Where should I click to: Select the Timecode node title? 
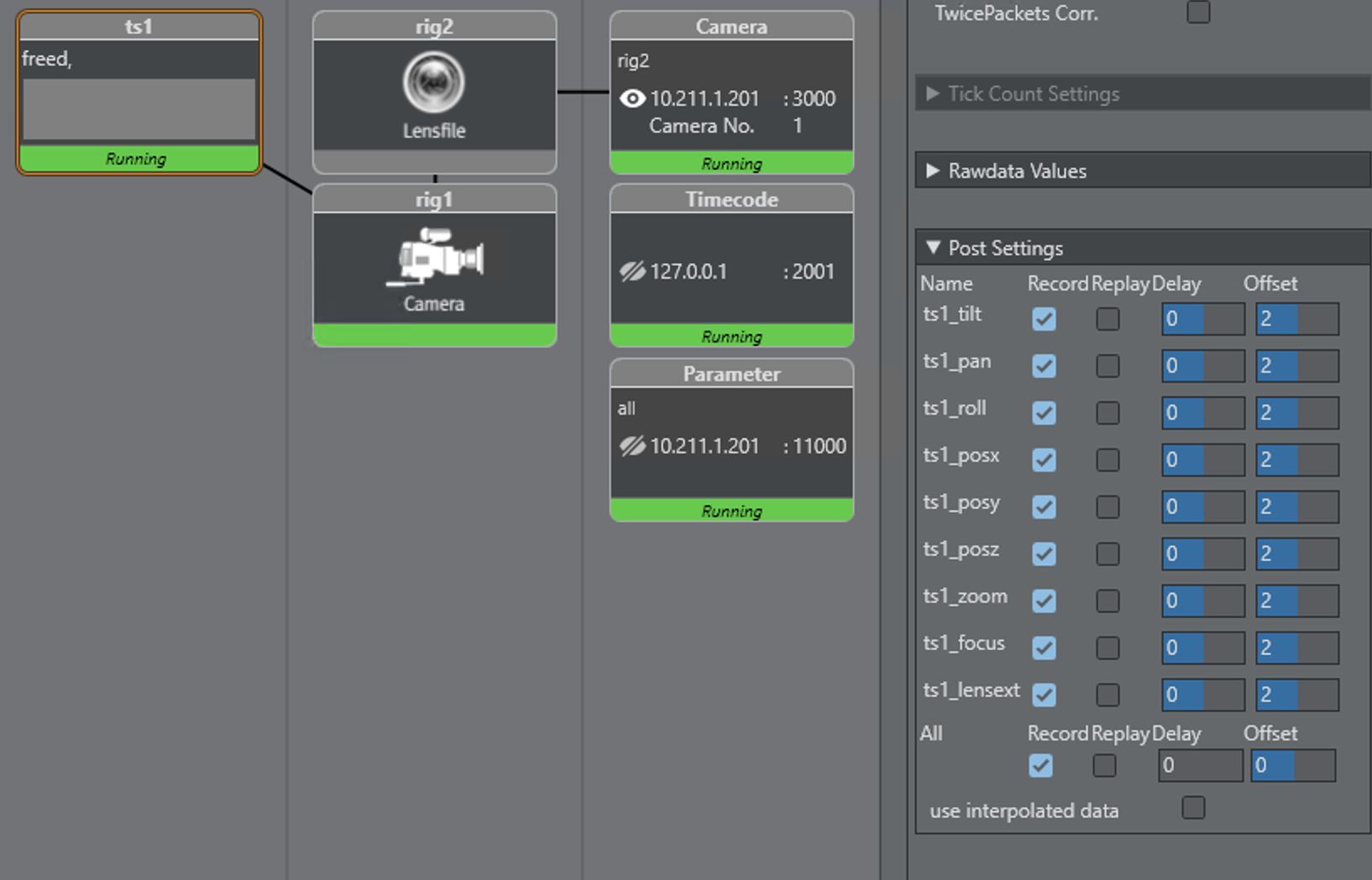[x=731, y=200]
